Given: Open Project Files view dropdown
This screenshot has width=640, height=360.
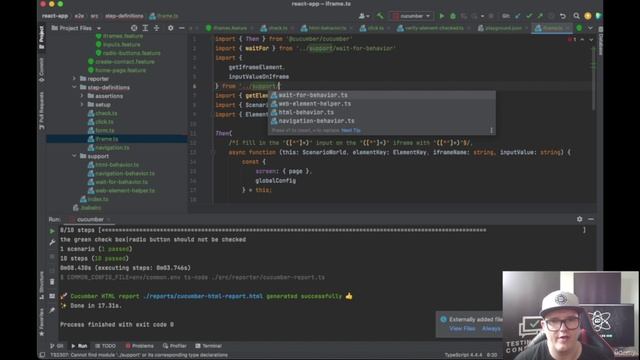Looking at the screenshot, I should click(x=76, y=28).
